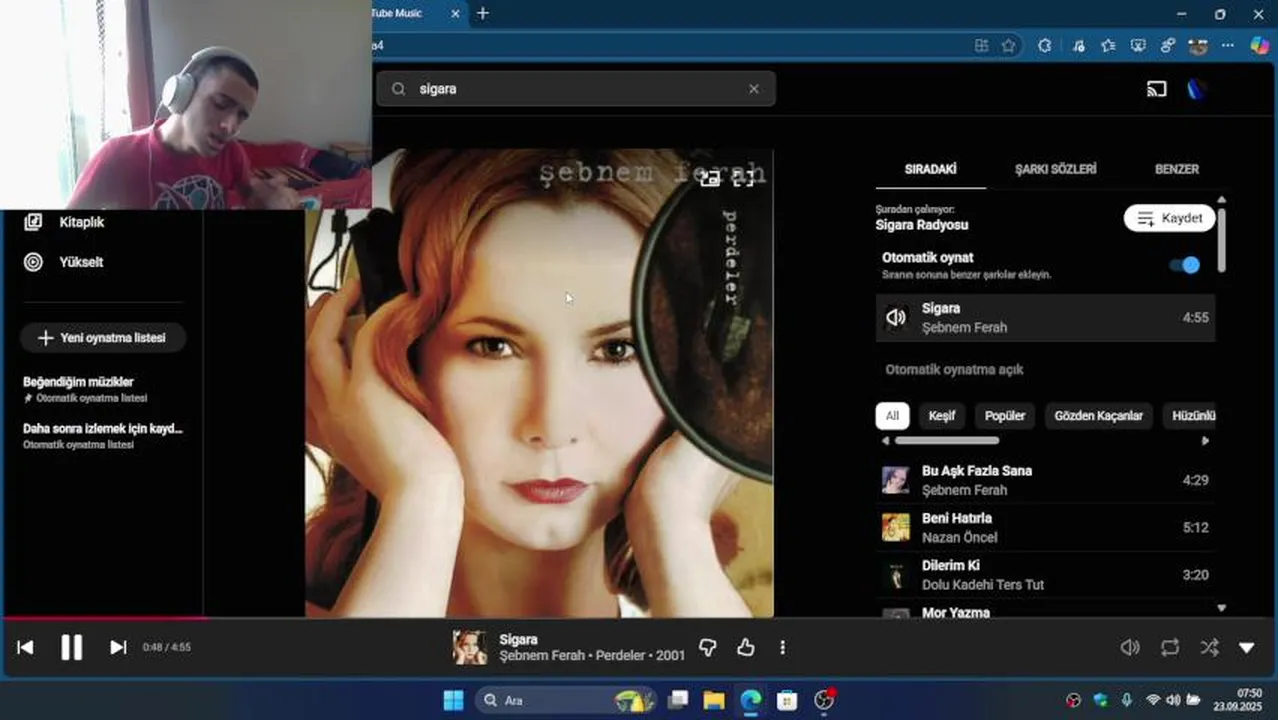Switch to the BENZER tab

point(1176,169)
